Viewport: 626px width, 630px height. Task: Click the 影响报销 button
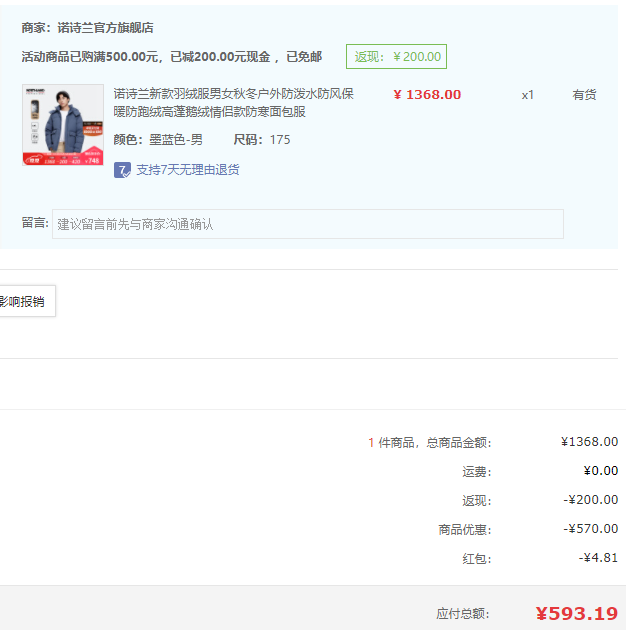27,301
